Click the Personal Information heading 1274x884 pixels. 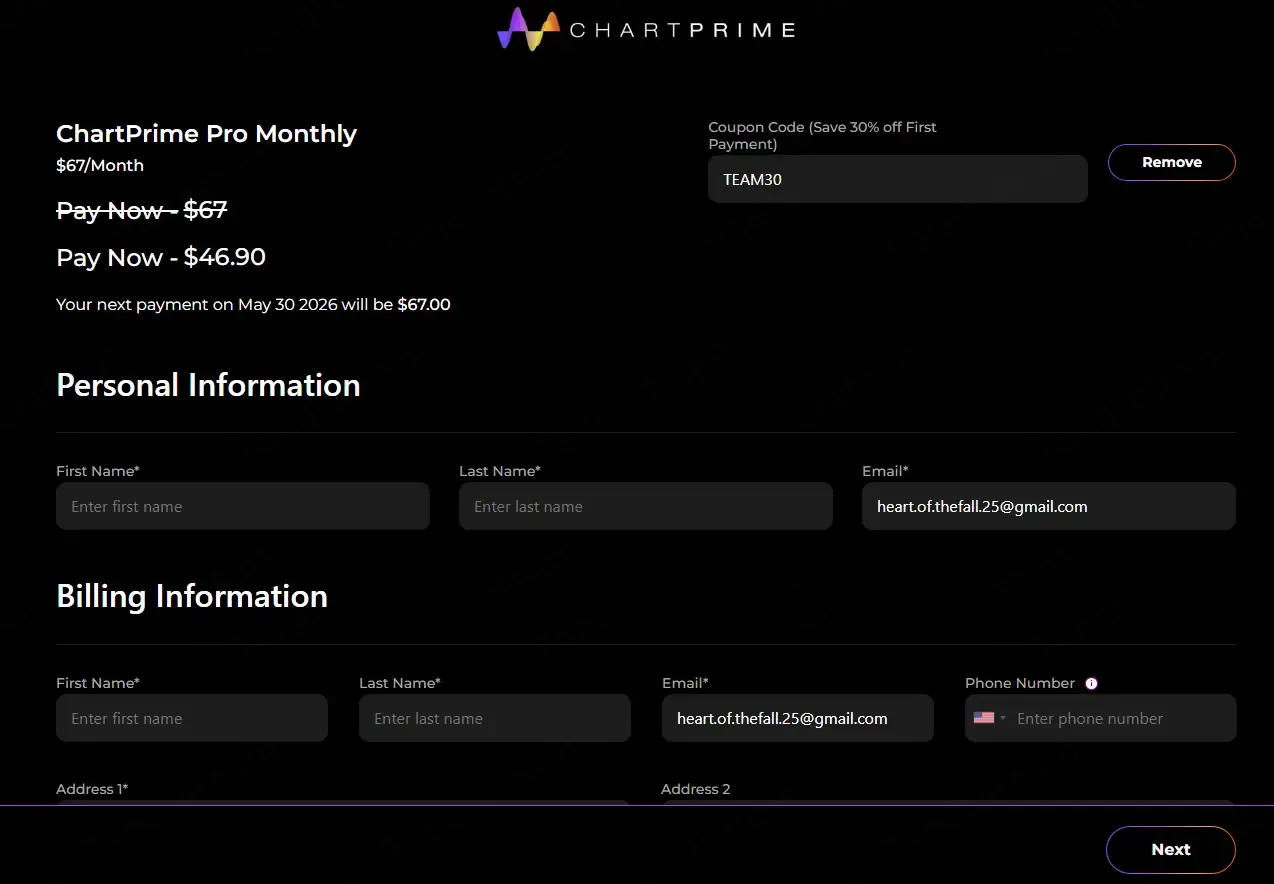[208, 385]
